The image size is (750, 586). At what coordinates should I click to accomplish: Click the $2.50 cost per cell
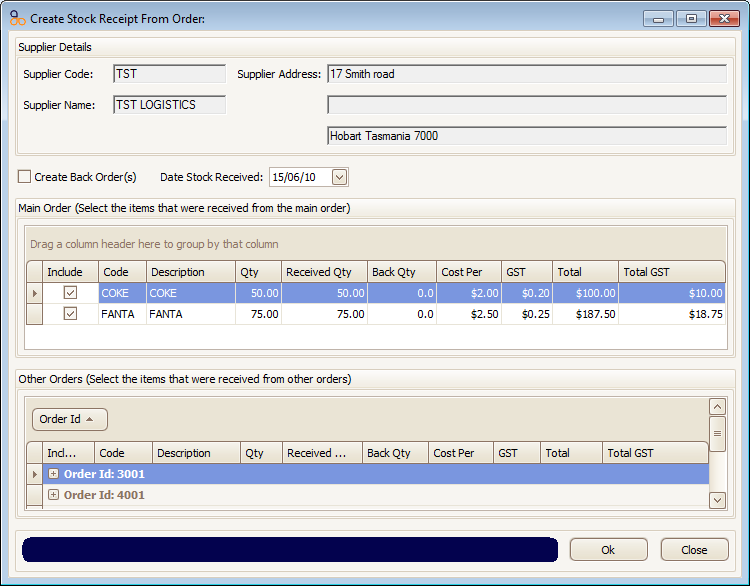(x=469, y=314)
